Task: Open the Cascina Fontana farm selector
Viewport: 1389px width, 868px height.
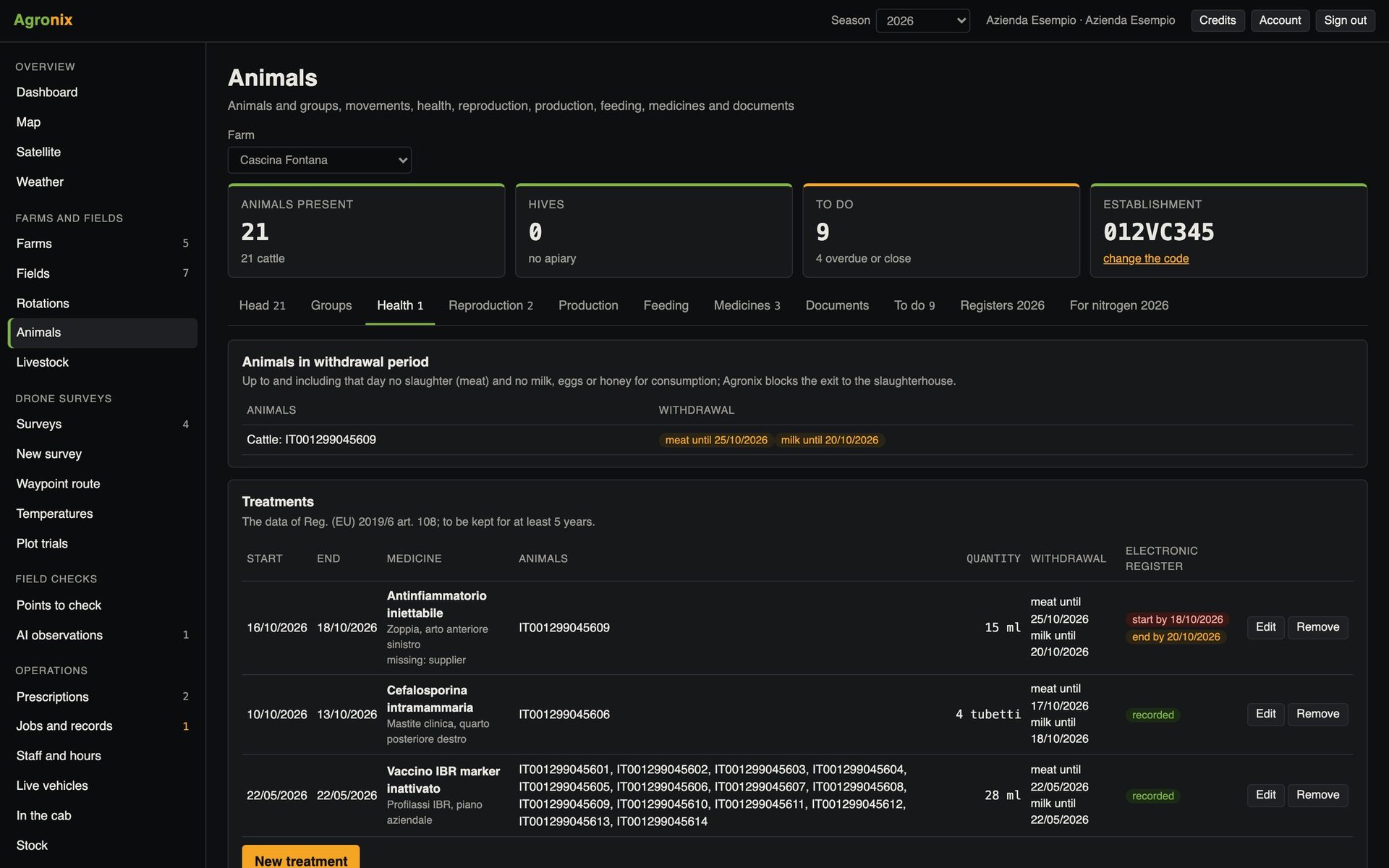Action: [x=319, y=160]
